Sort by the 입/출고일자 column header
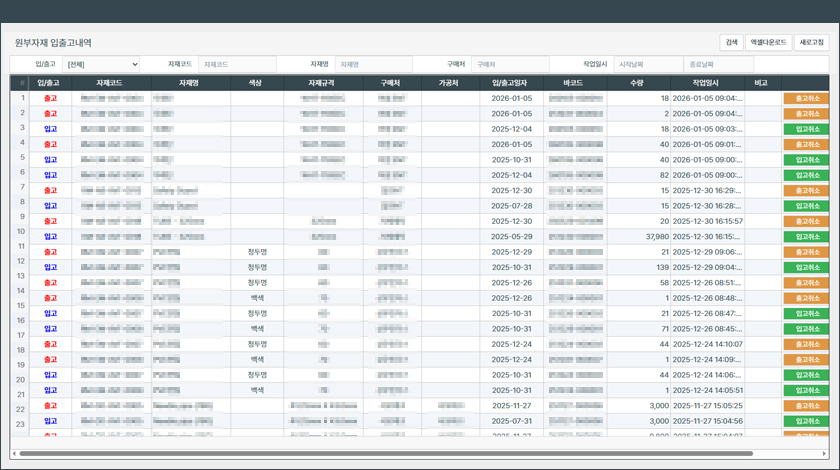This screenshot has width=840, height=470. [x=516, y=83]
